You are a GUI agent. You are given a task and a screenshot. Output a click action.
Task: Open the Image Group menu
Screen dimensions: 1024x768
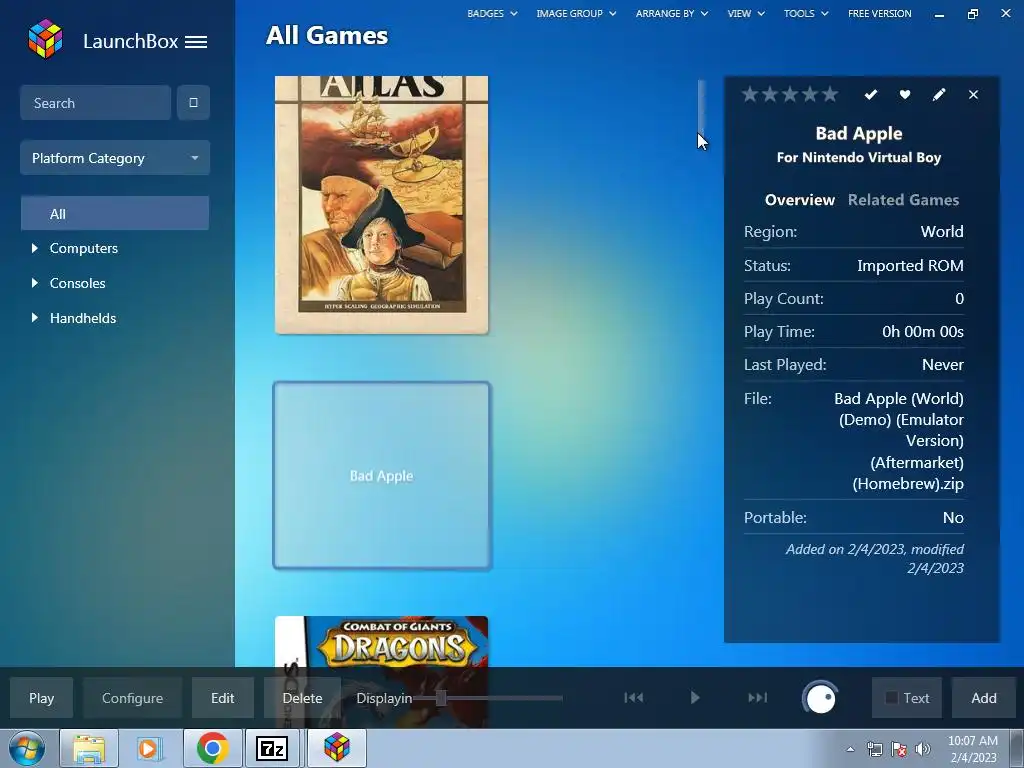coord(576,13)
